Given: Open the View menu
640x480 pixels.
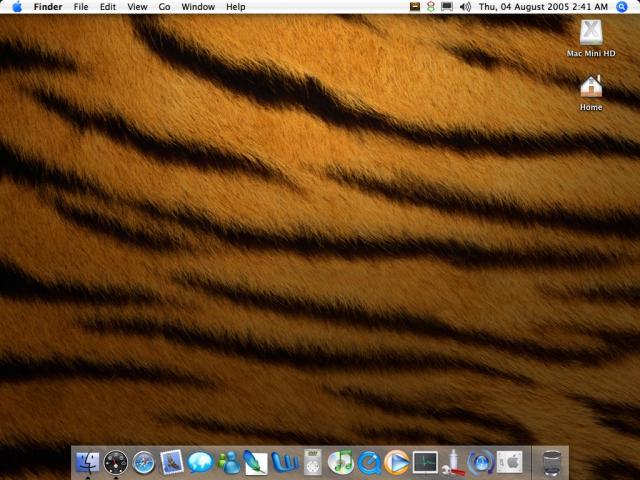Looking at the screenshot, I should coord(137,7).
